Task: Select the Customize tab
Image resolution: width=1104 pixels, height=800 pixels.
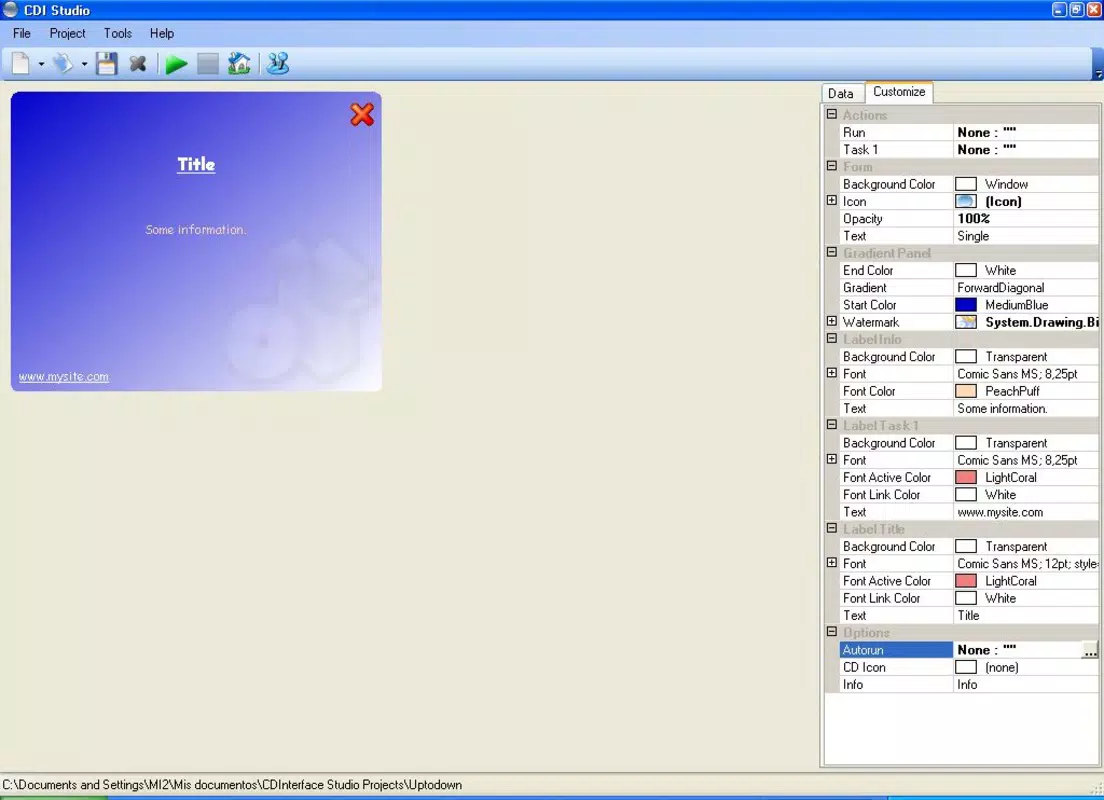Action: click(x=899, y=92)
